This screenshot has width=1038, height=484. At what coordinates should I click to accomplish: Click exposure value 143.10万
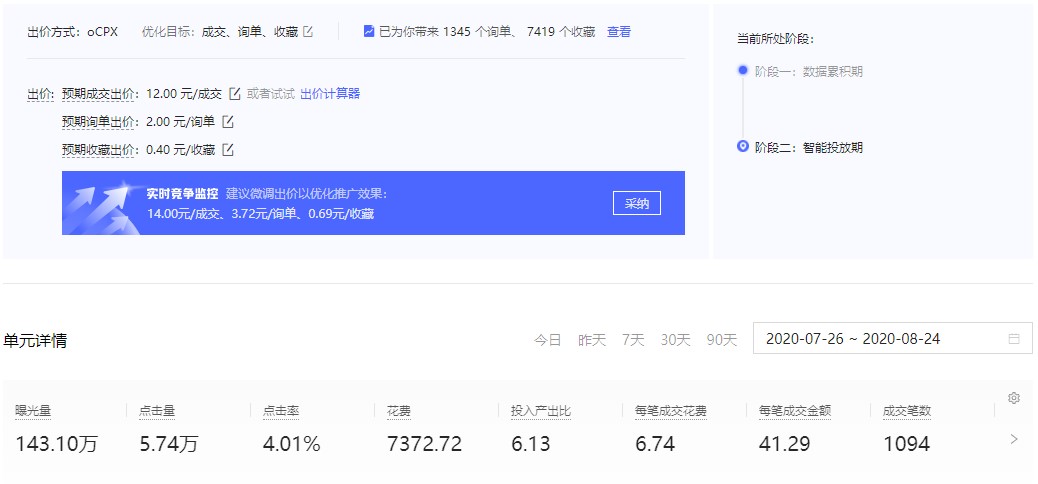click(56, 444)
